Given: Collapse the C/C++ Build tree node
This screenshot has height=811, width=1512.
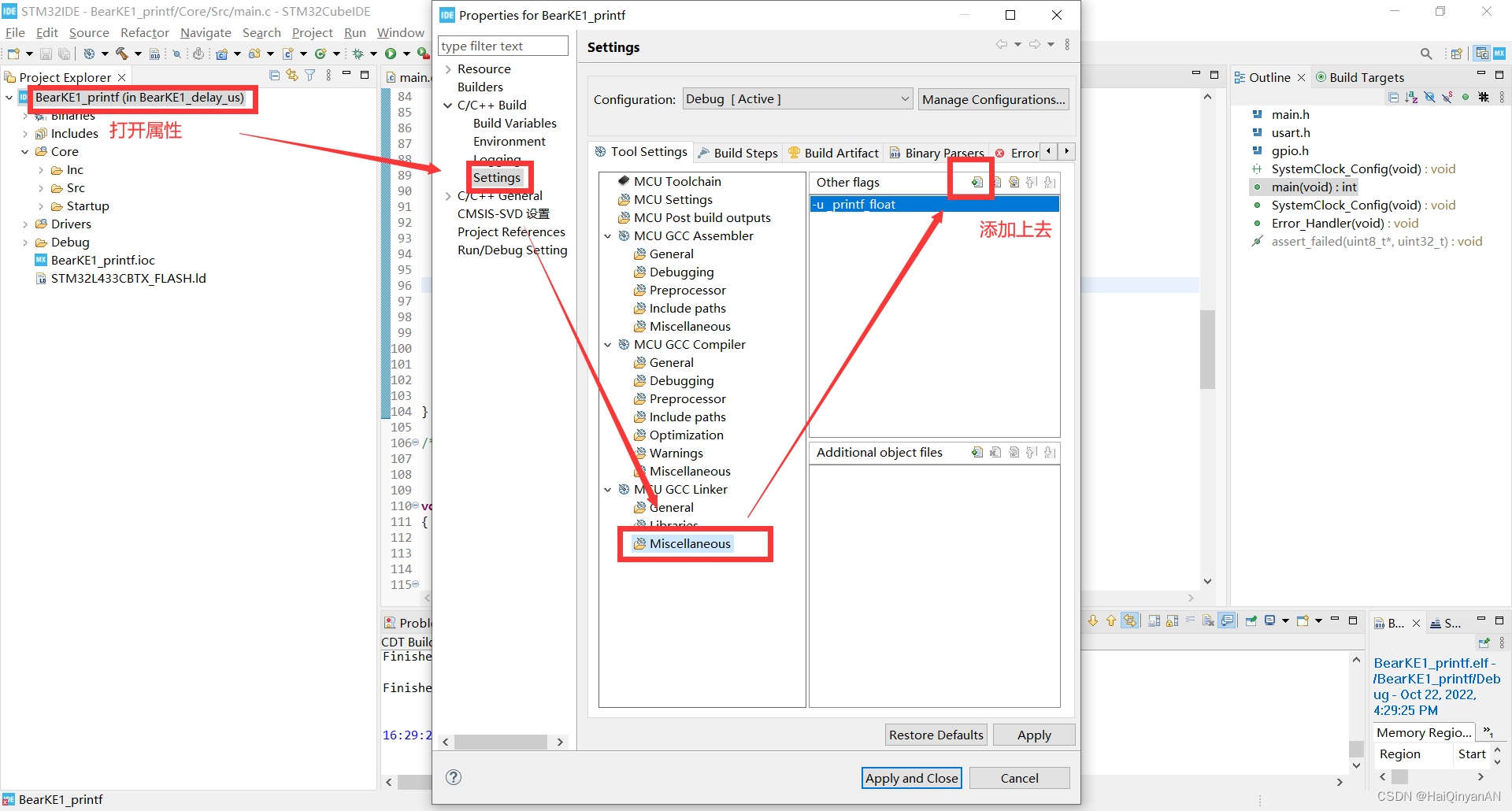Looking at the screenshot, I should tap(448, 106).
